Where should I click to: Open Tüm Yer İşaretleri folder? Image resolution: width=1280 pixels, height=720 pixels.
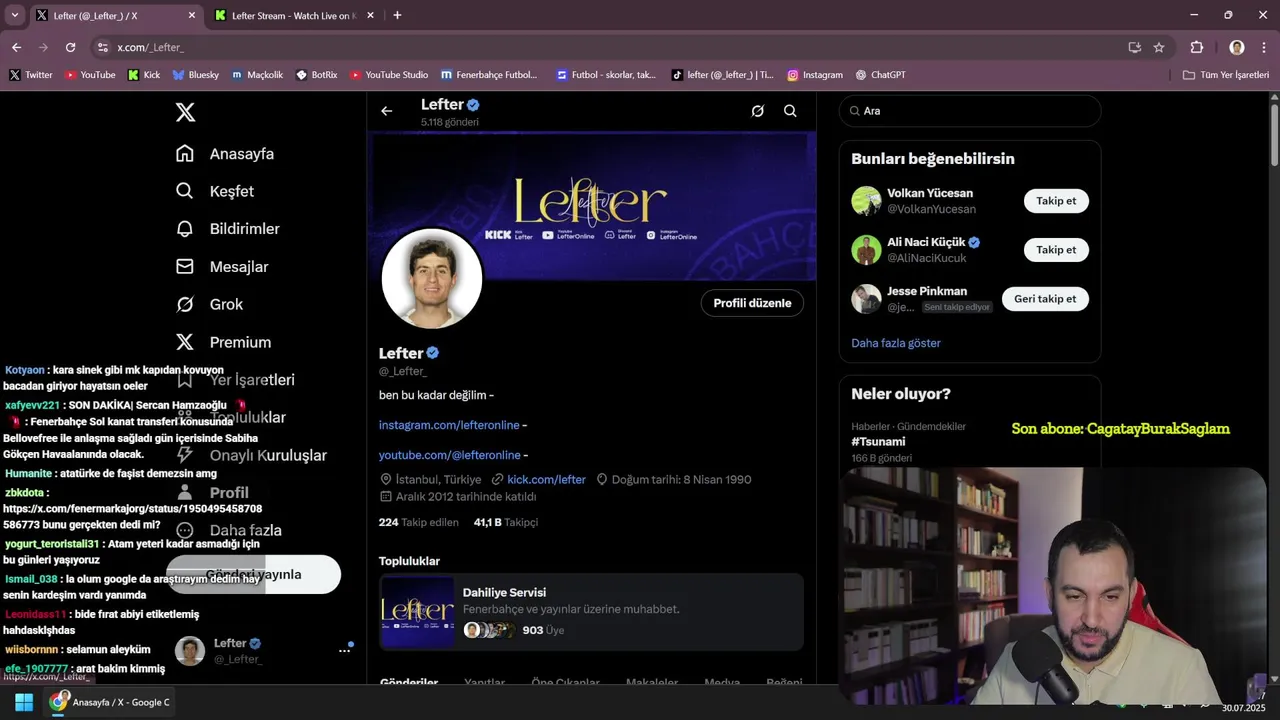[x=1226, y=75]
